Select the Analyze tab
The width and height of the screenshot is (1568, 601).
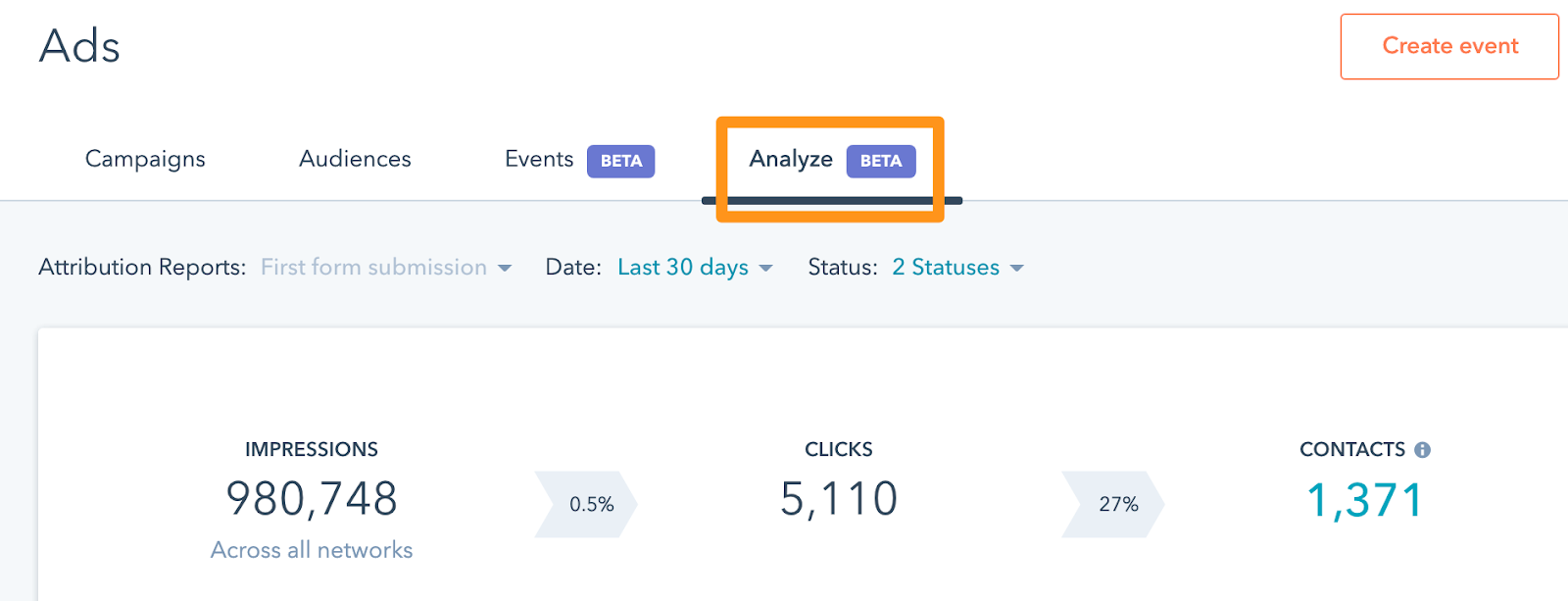click(791, 159)
